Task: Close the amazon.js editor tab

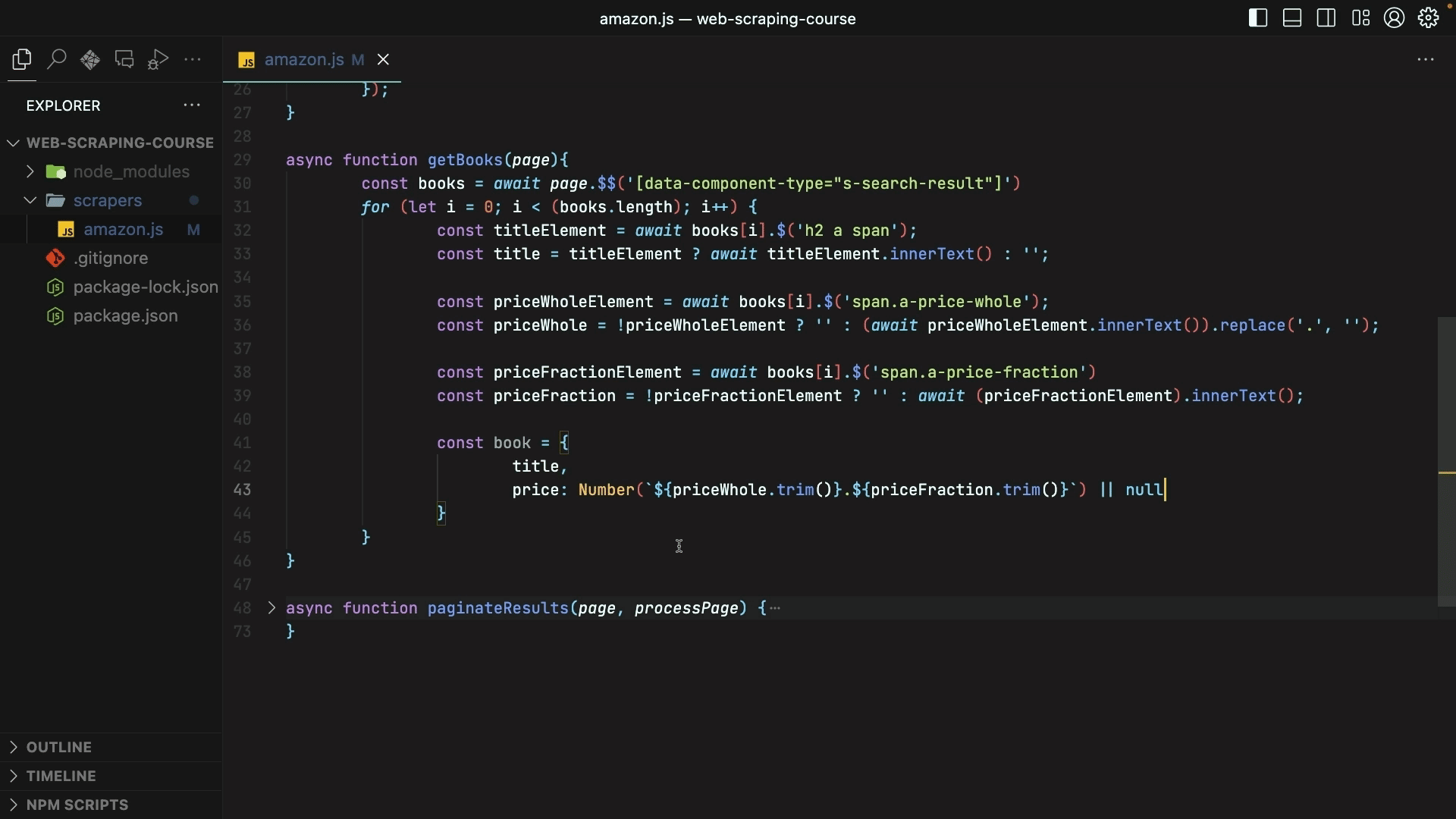Action: (x=383, y=59)
